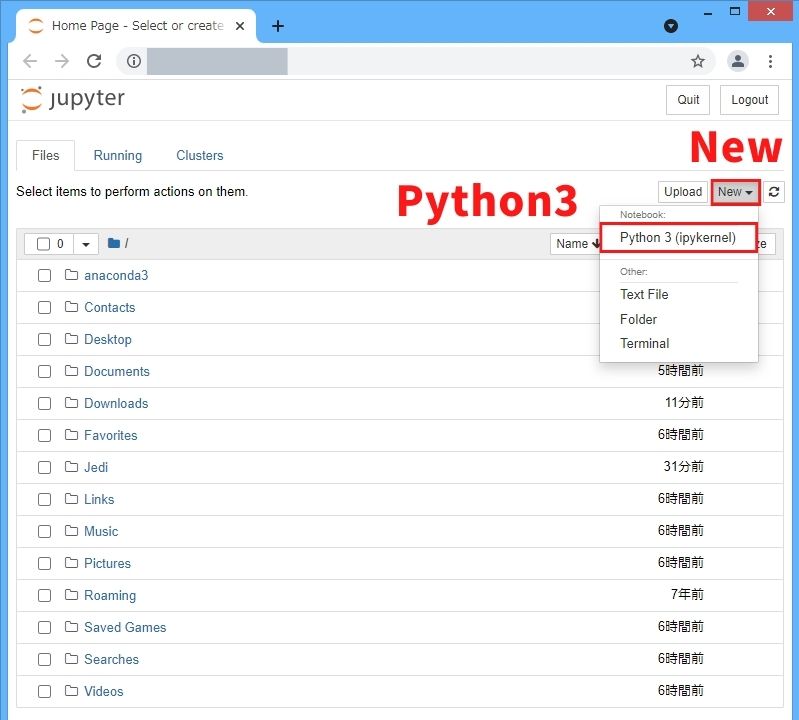
Task: Click the Videos folder icon
Action: pos(71,691)
